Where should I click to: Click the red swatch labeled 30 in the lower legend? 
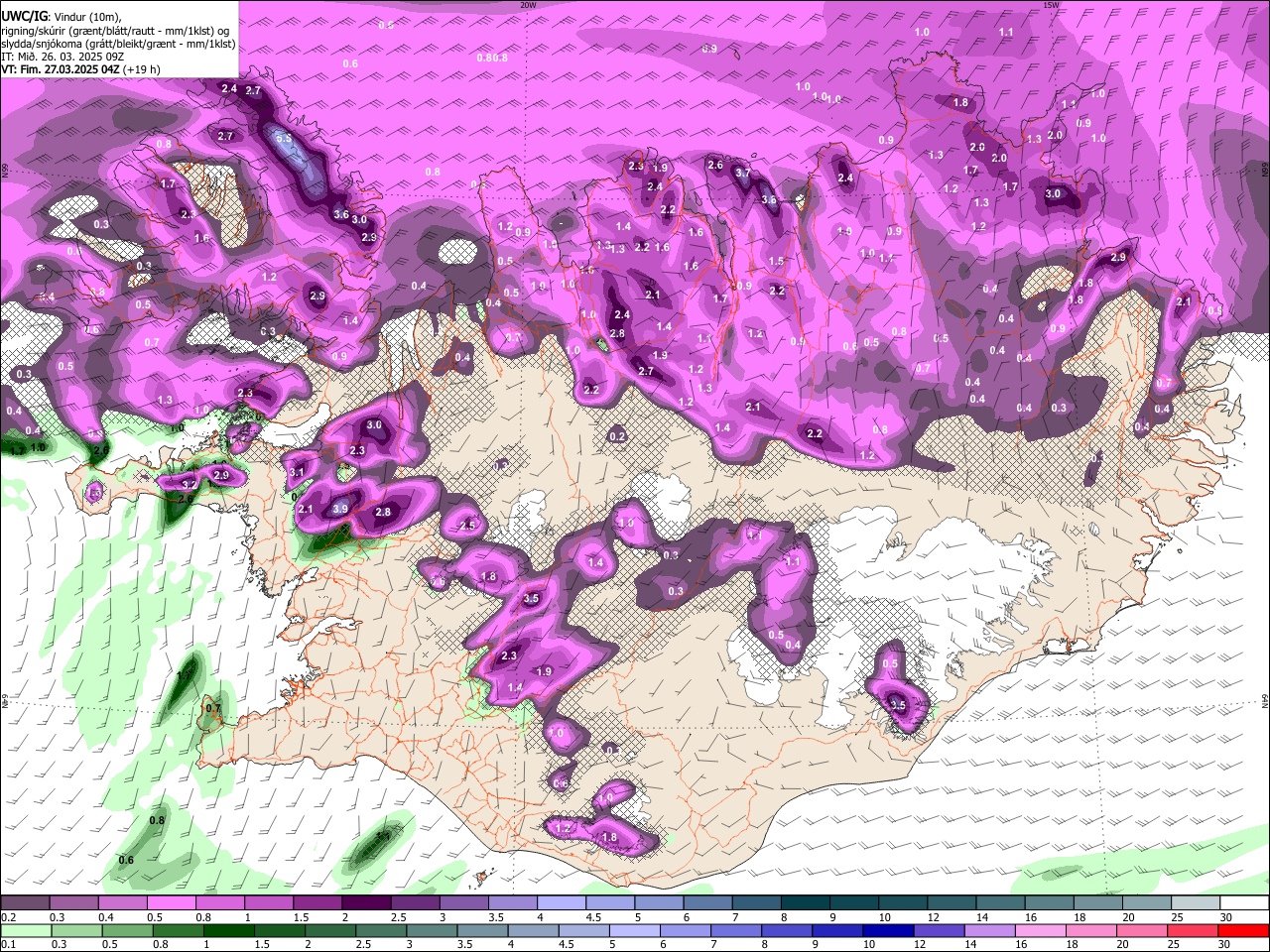[1243, 930]
